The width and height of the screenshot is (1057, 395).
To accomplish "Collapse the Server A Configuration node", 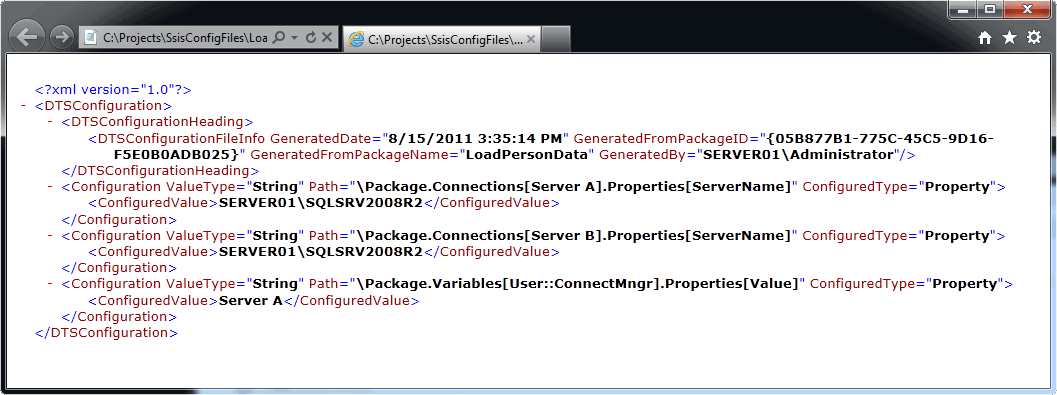I will (51, 187).
